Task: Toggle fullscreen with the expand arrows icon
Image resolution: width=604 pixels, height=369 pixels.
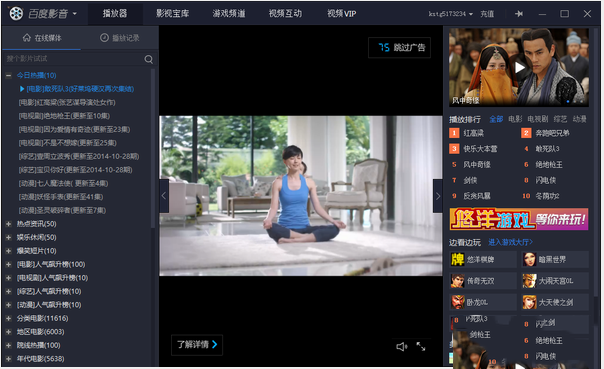Action: click(421, 347)
